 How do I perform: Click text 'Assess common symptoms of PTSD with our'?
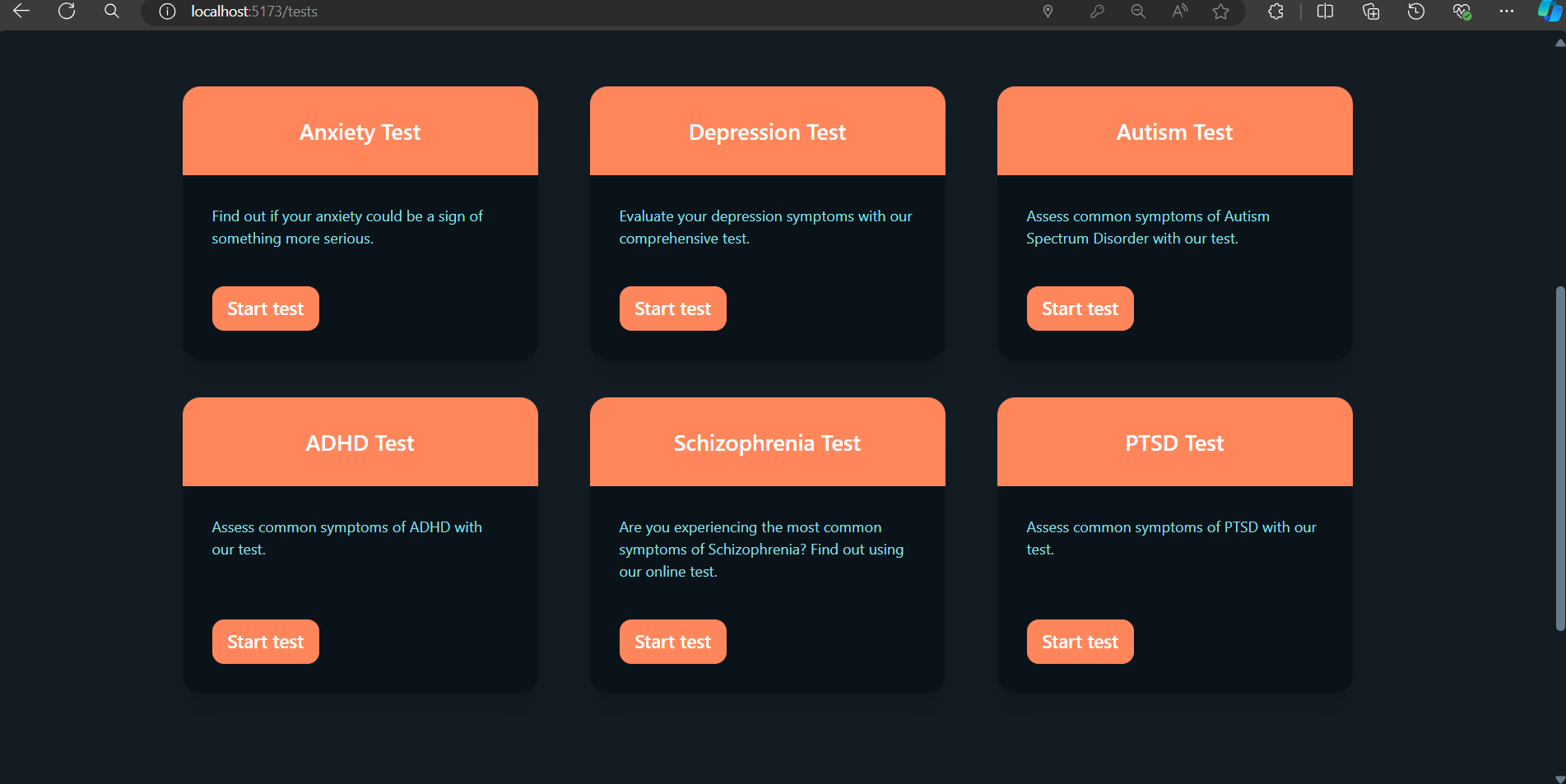1171,527
